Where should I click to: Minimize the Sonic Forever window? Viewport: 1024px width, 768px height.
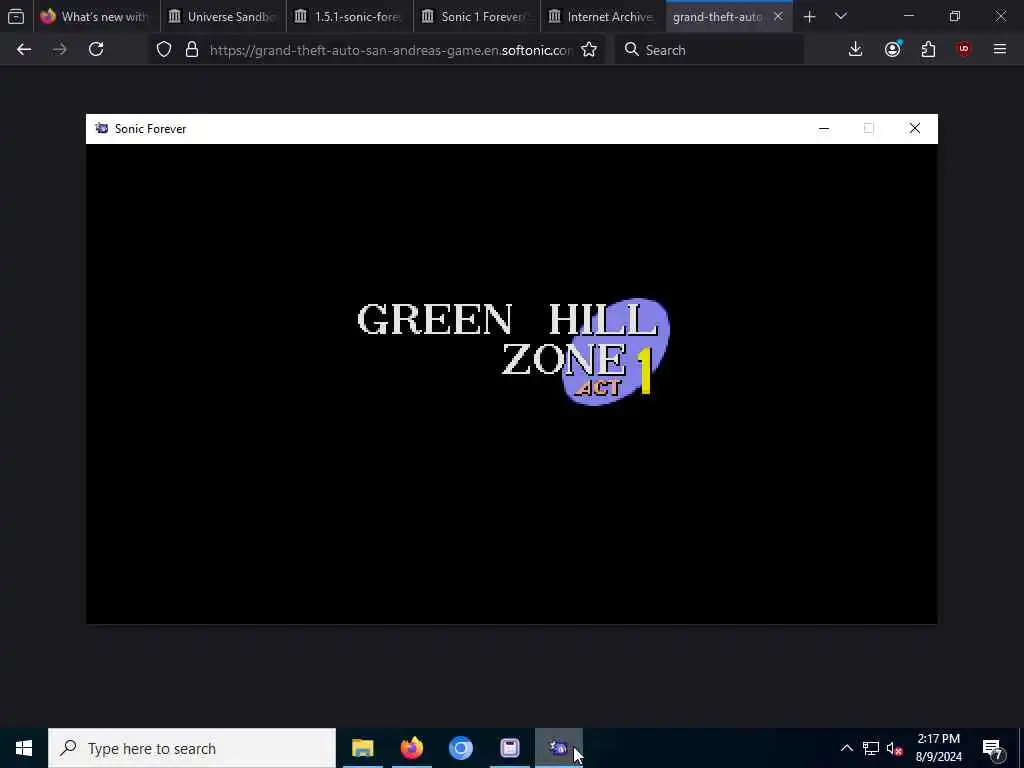[824, 129]
